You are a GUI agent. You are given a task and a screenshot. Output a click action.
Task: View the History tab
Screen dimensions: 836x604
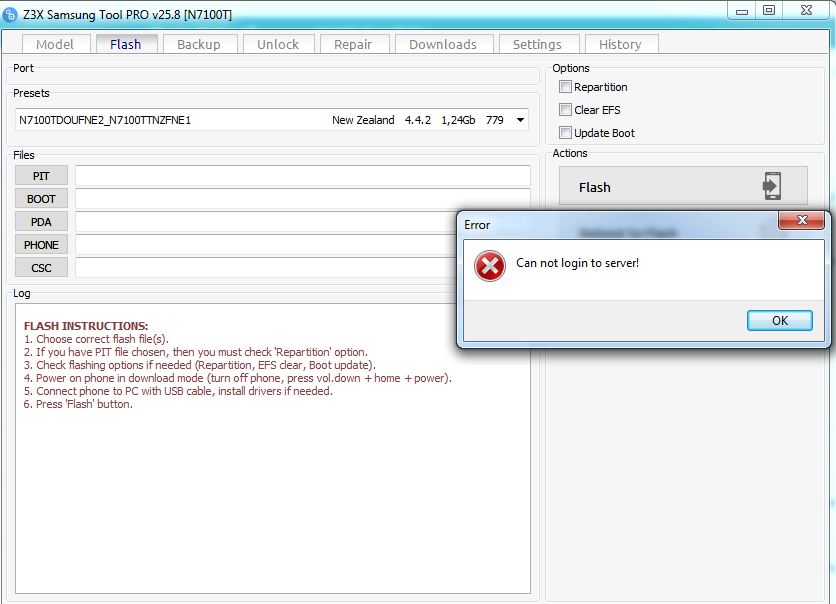pyautogui.click(x=621, y=44)
